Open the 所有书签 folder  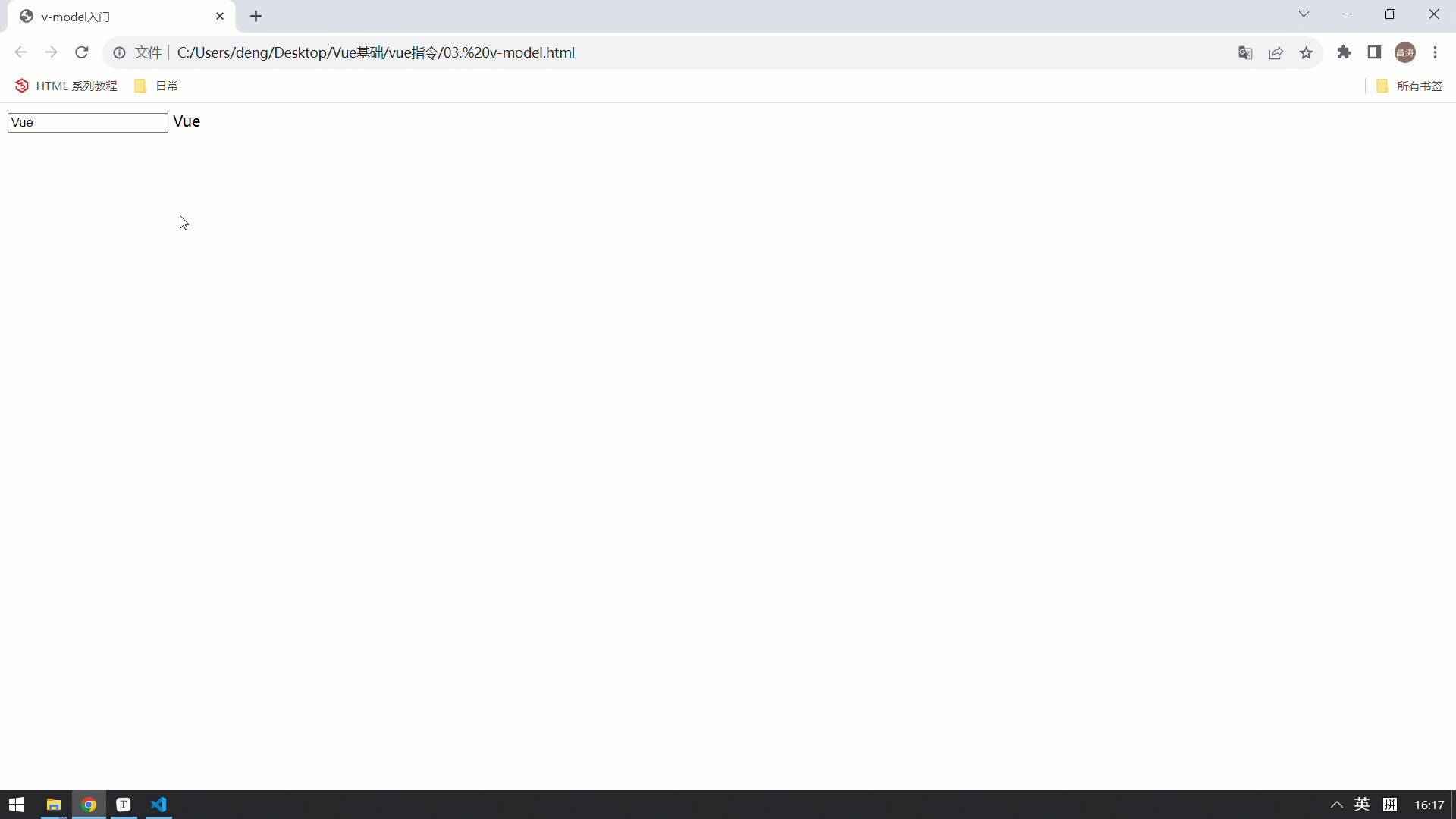pos(1410,86)
